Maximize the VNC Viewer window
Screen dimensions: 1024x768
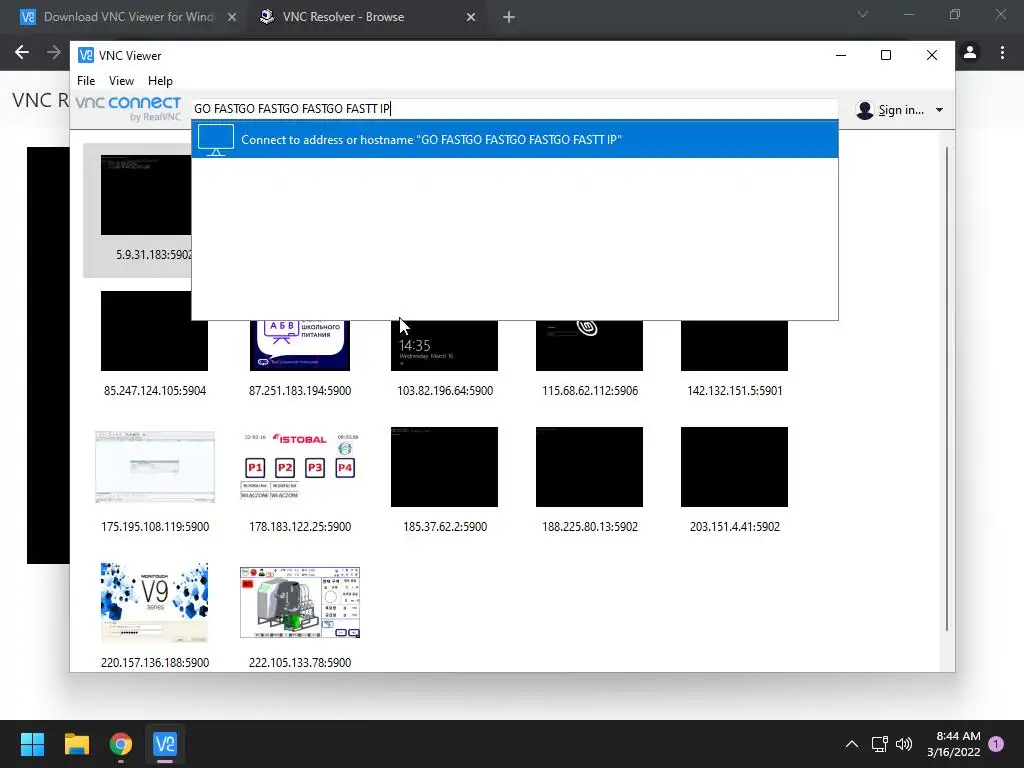pyautogui.click(x=886, y=56)
